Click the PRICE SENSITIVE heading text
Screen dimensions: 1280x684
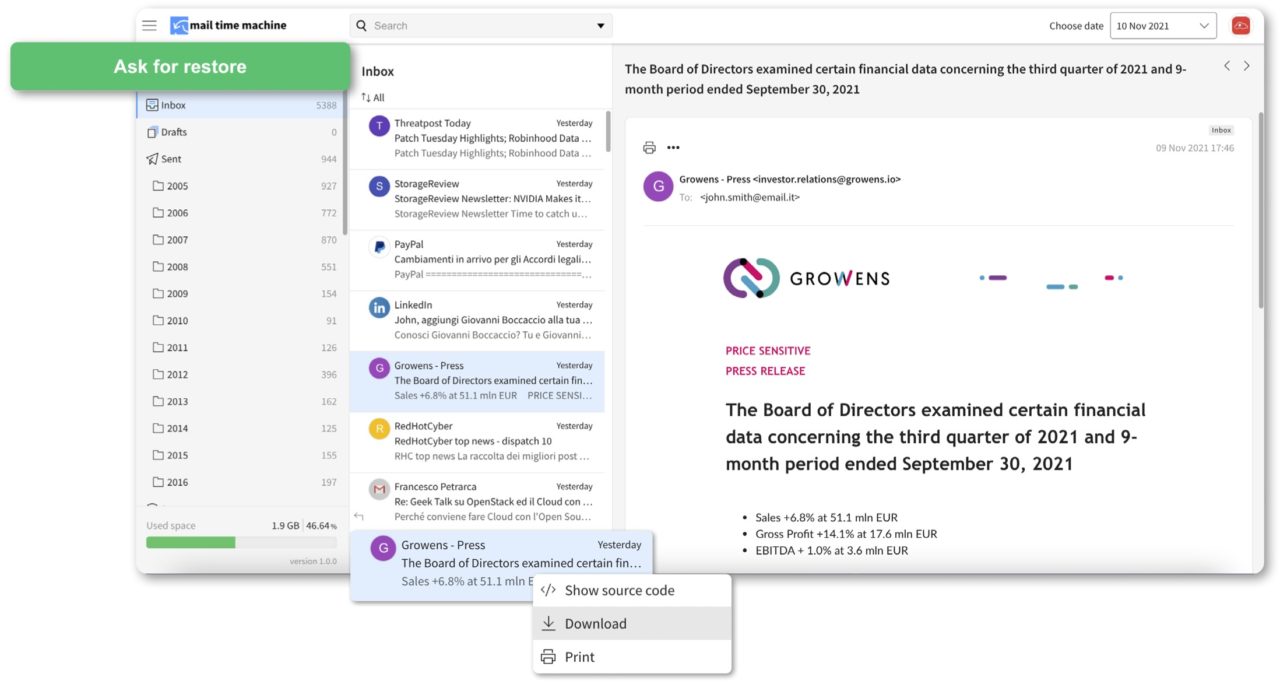pos(768,351)
